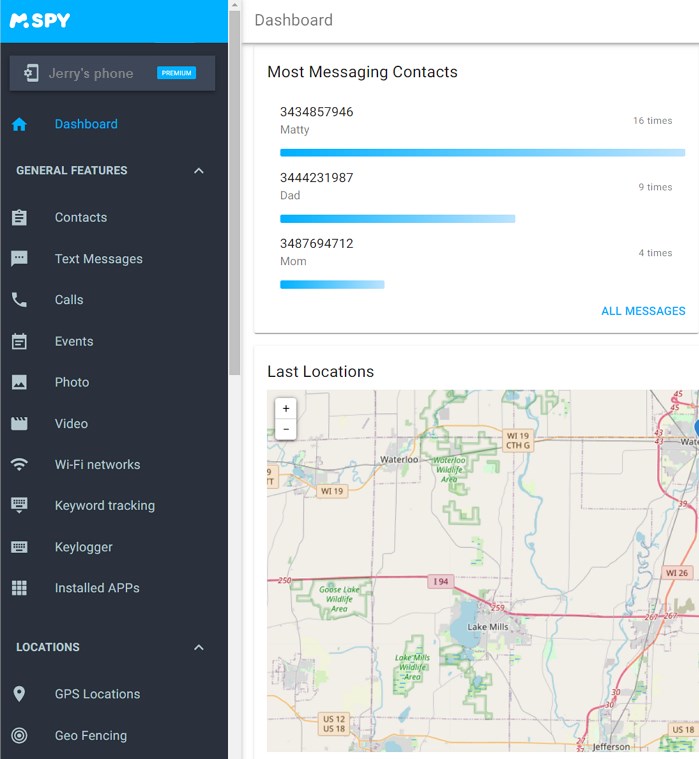
Task: Click phone number 3487694712
Action: [317, 243]
